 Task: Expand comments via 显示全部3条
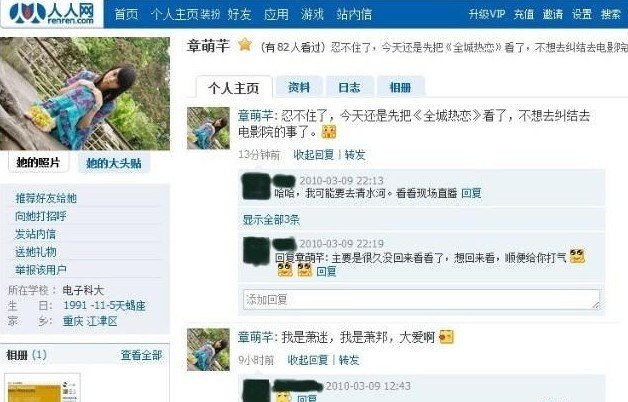coord(271,219)
